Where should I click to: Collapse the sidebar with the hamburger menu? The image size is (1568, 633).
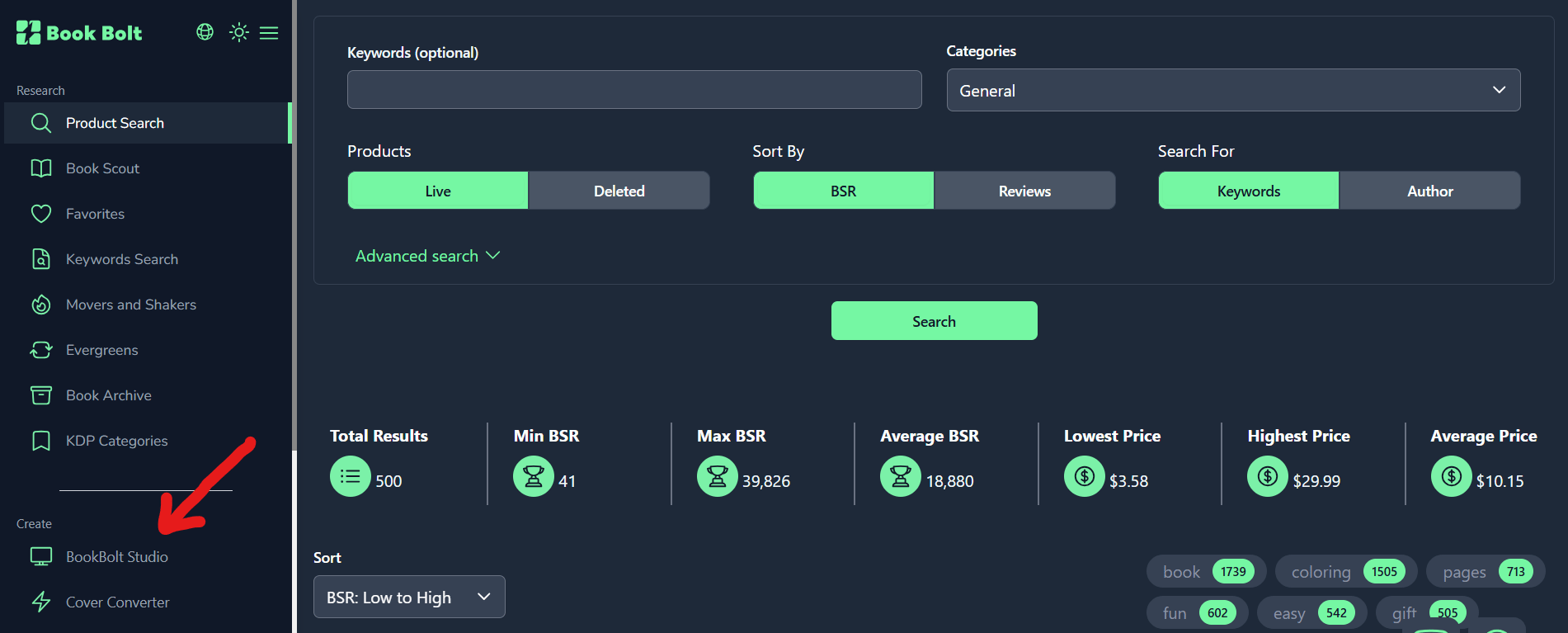coord(269,33)
